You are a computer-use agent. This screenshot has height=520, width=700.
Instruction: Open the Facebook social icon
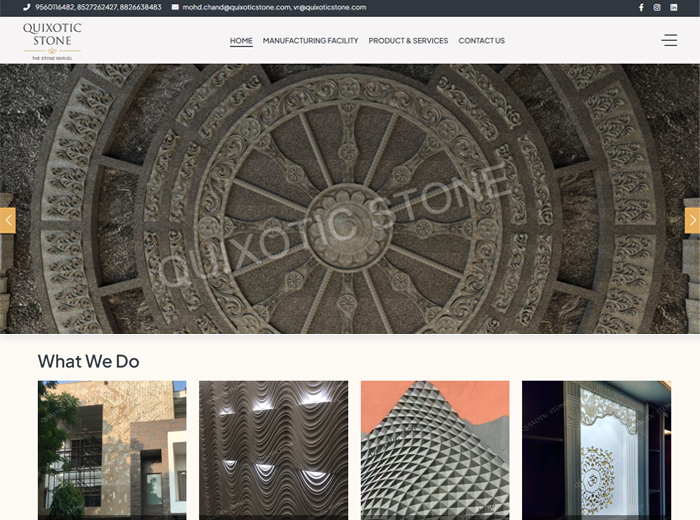[x=641, y=7]
